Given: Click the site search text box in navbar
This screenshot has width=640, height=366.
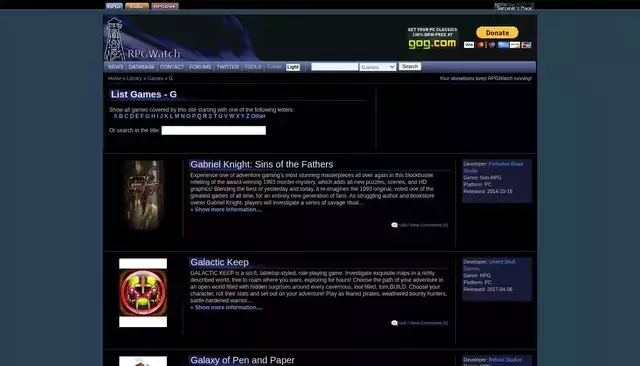Looking at the screenshot, I should point(334,67).
